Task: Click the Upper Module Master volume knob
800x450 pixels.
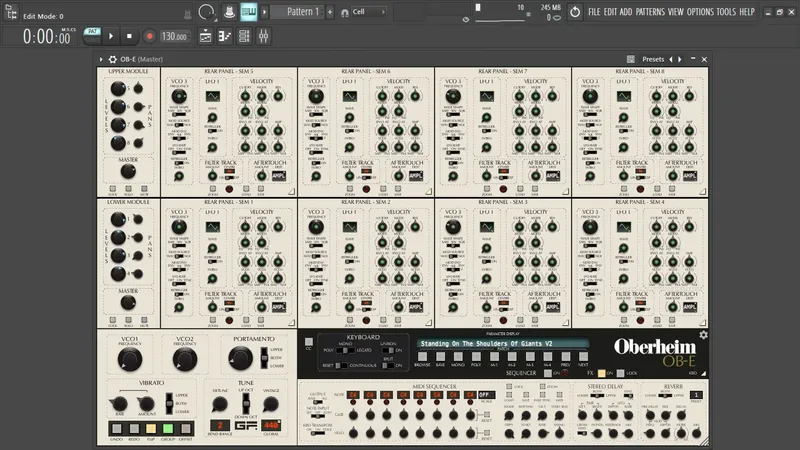Action: [128, 172]
